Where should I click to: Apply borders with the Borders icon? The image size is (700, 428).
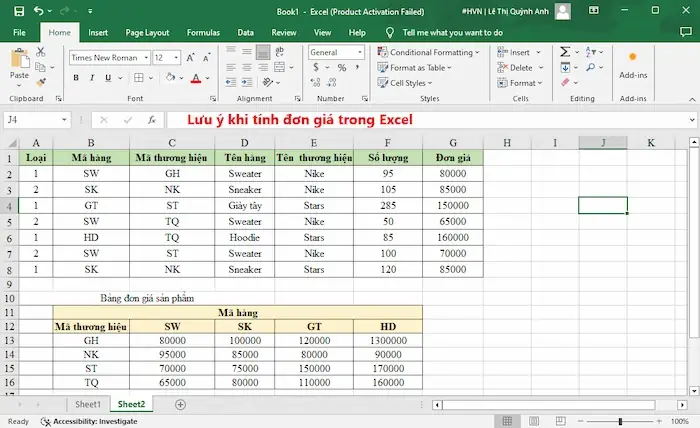click(139, 78)
